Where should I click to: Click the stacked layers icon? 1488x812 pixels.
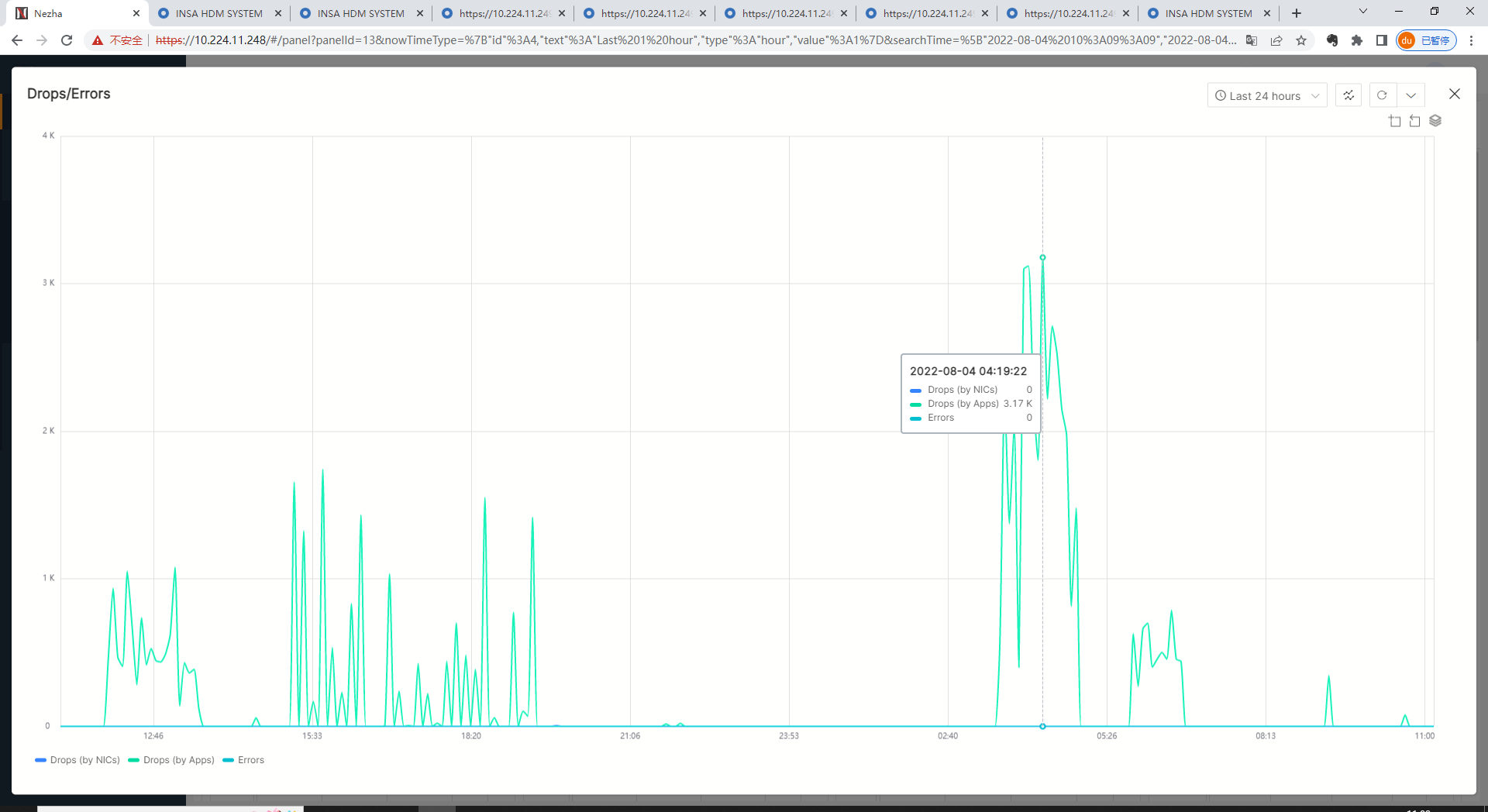coord(1435,121)
